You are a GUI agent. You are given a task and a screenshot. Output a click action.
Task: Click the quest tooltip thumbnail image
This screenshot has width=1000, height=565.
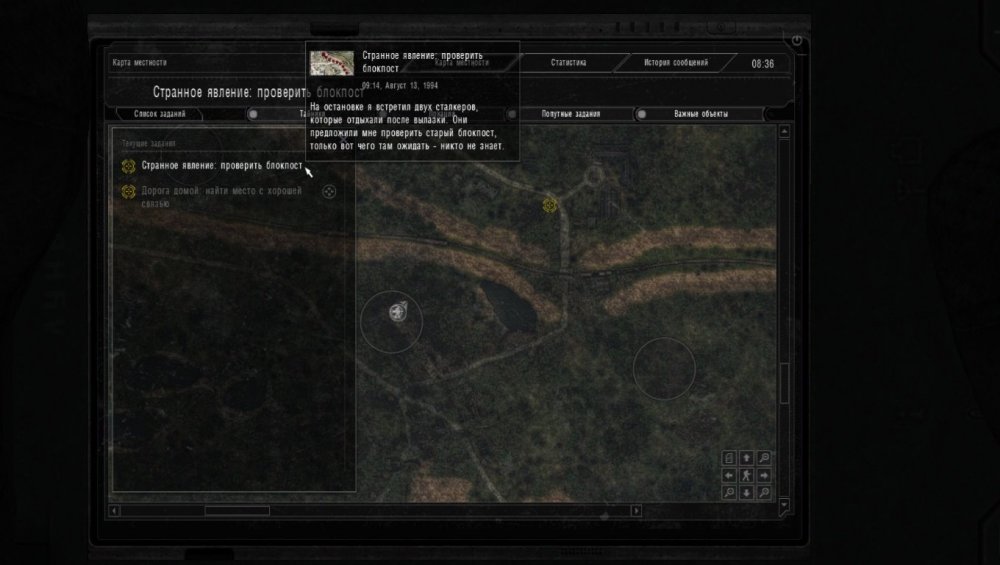(x=332, y=63)
